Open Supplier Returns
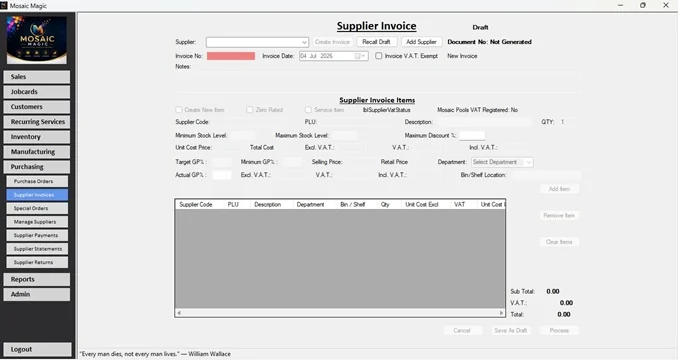 (x=37, y=262)
